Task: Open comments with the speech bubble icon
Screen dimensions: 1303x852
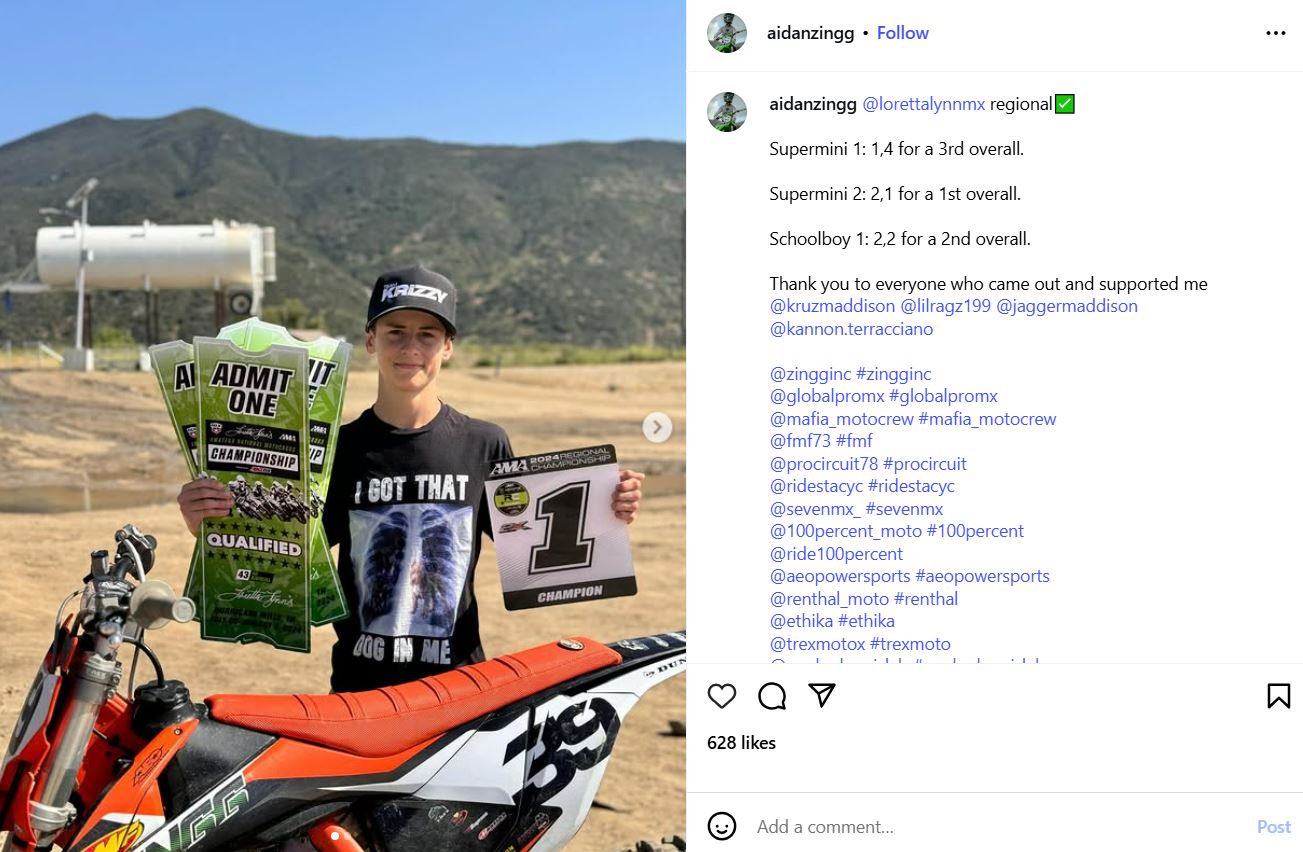Action: [x=772, y=696]
